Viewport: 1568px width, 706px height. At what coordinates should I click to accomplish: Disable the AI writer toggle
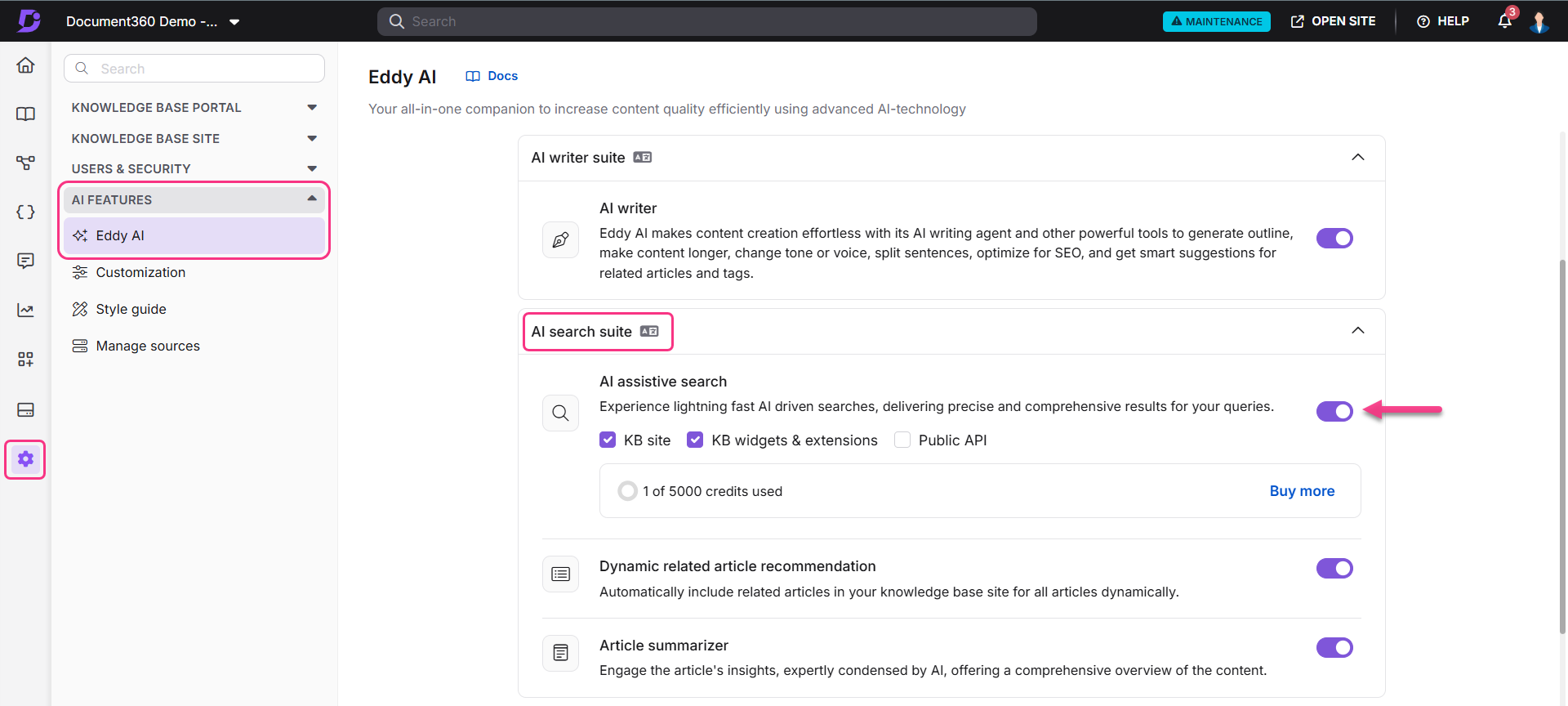pyautogui.click(x=1334, y=239)
